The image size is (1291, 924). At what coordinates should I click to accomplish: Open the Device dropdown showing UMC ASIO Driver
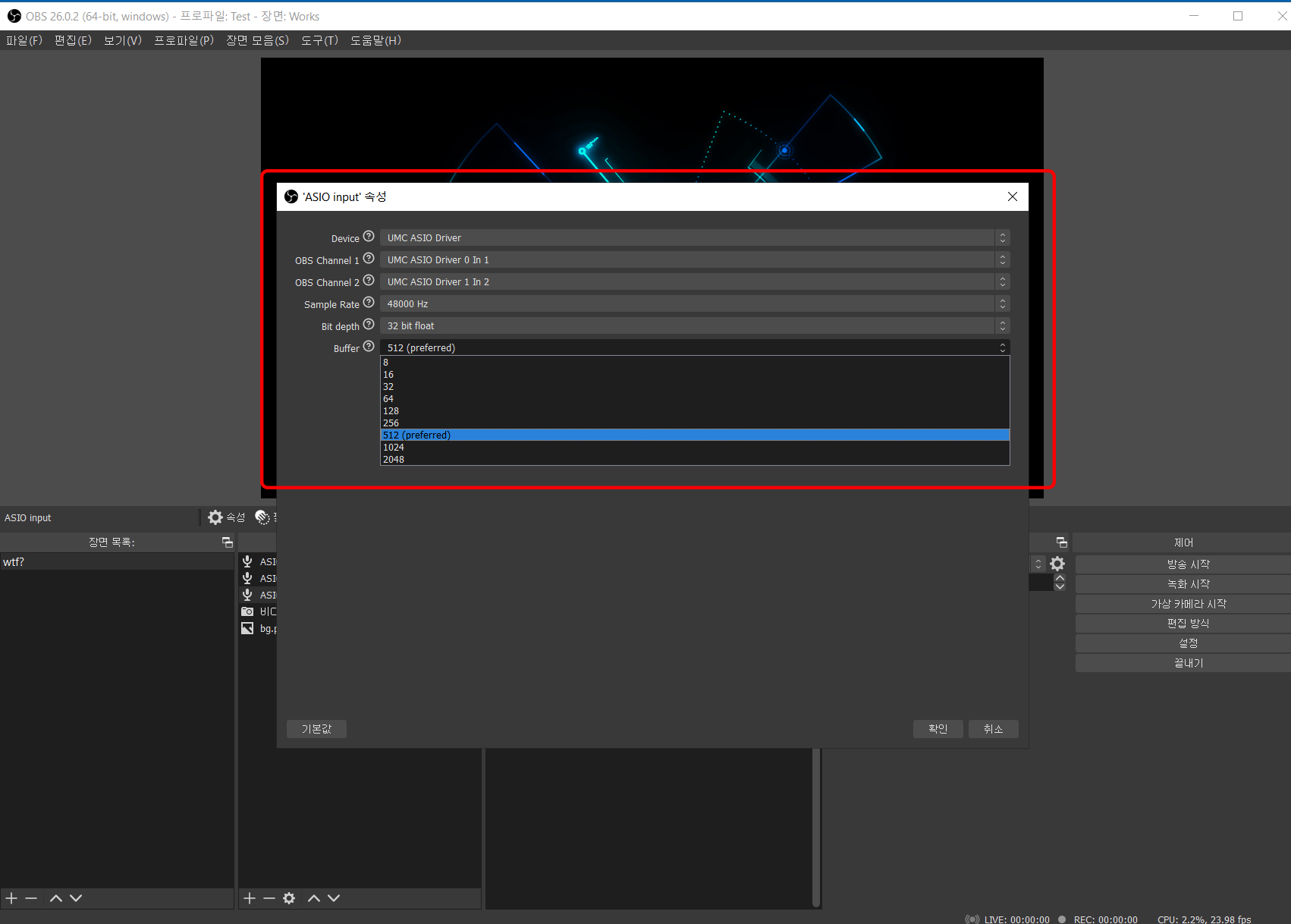pos(695,237)
